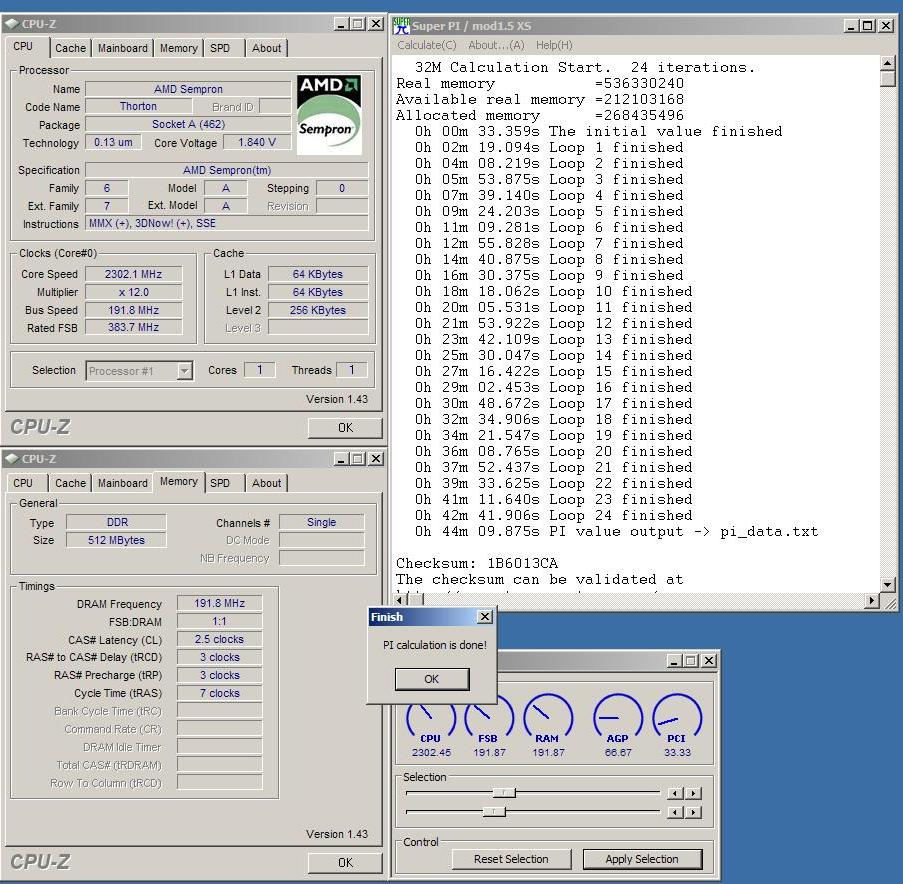903x884 pixels.
Task: Click the Reset Selection button
Action: pos(511,859)
